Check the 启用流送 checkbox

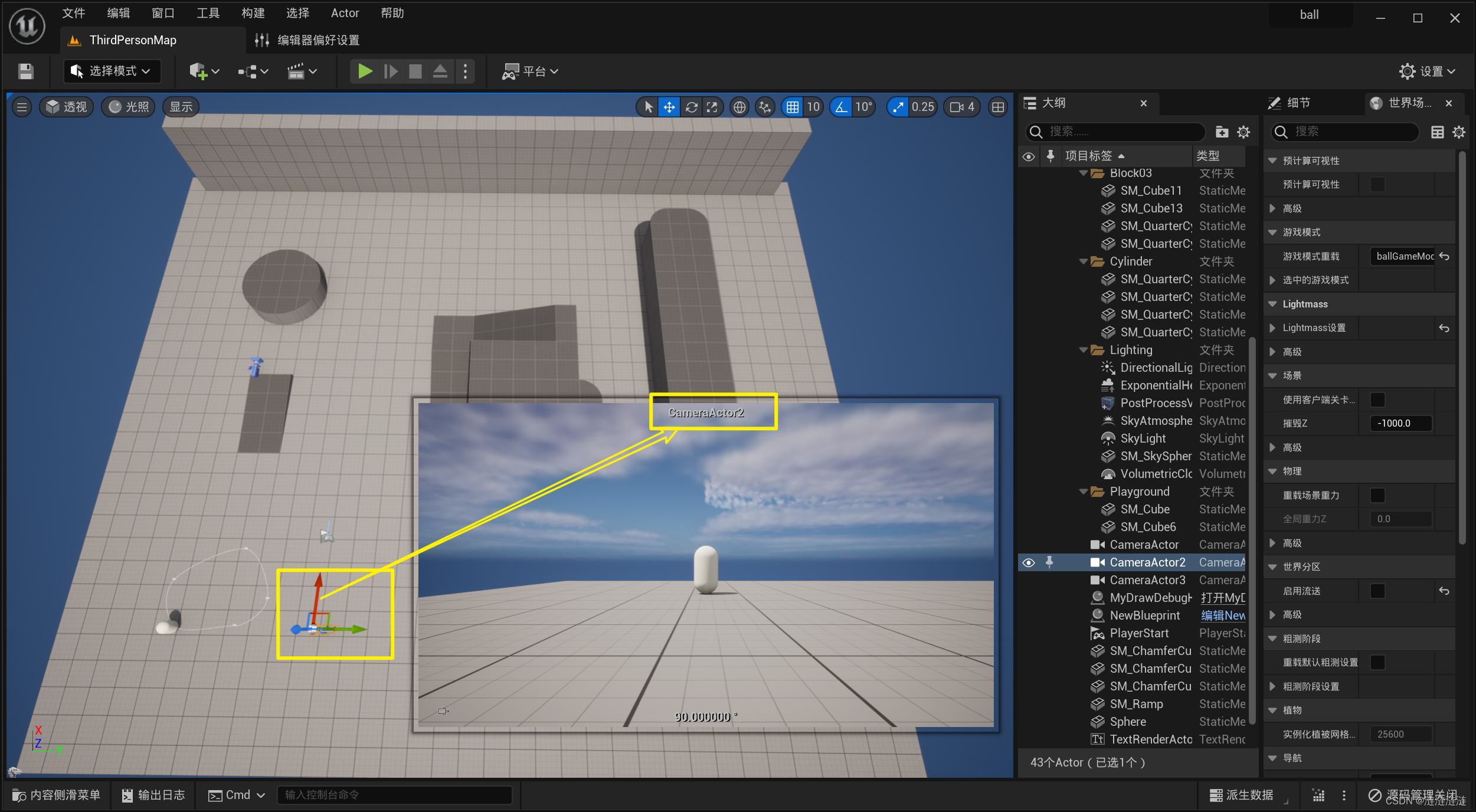1377,591
